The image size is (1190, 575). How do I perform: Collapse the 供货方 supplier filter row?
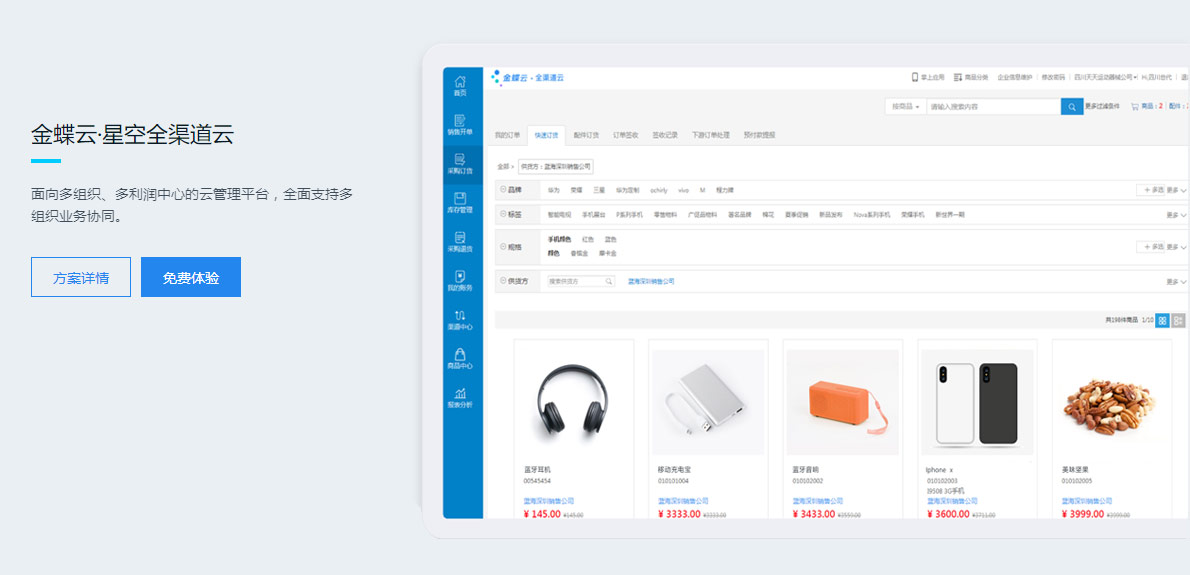click(503, 281)
